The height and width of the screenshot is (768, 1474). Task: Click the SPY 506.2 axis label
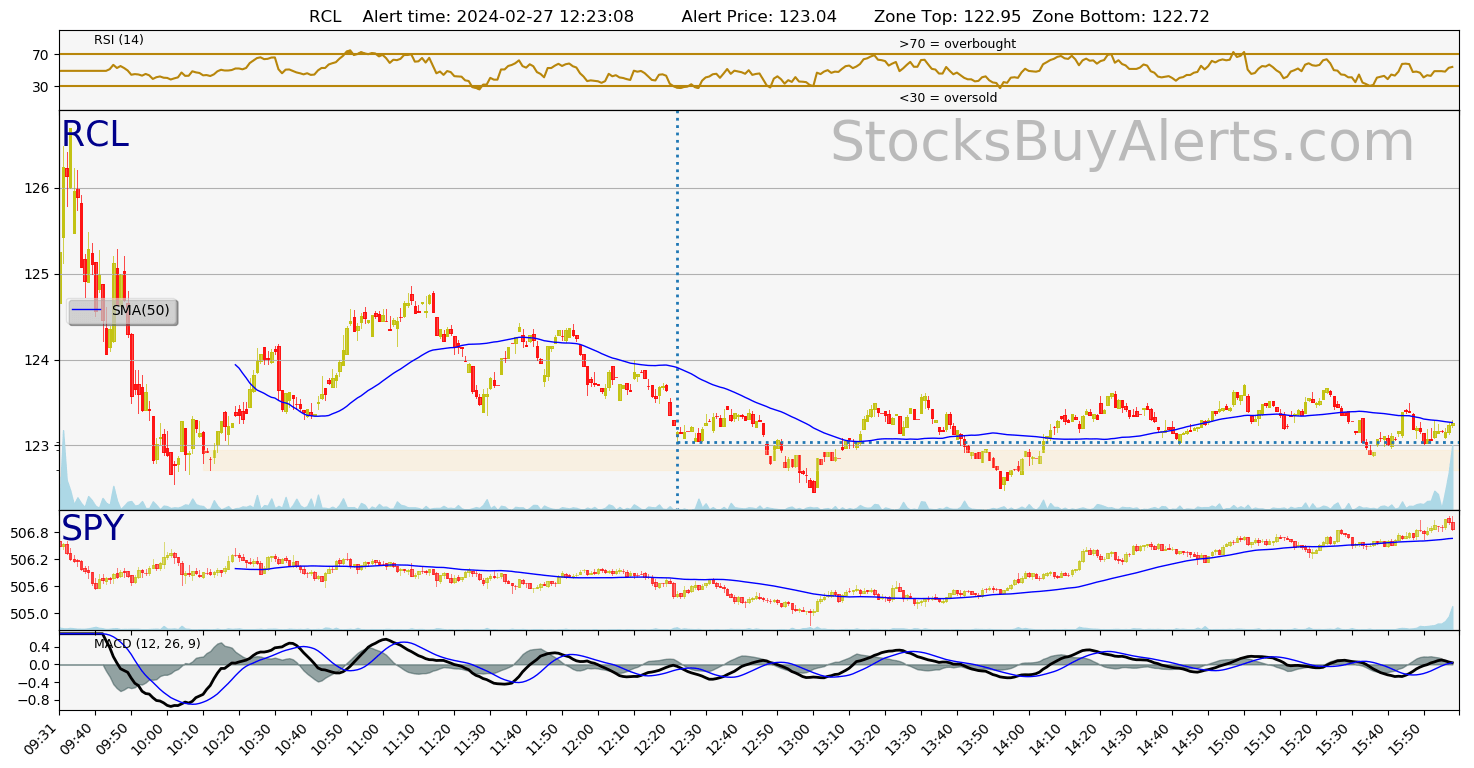tap(30, 560)
